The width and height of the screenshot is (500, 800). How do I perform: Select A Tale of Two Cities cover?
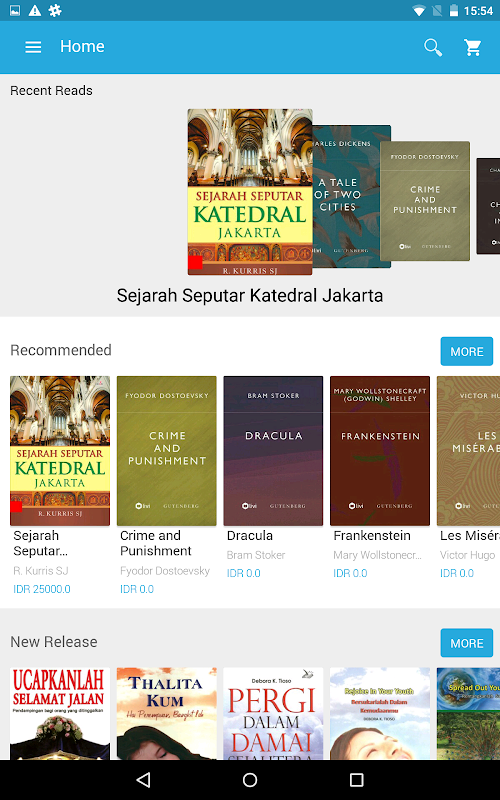tap(352, 196)
